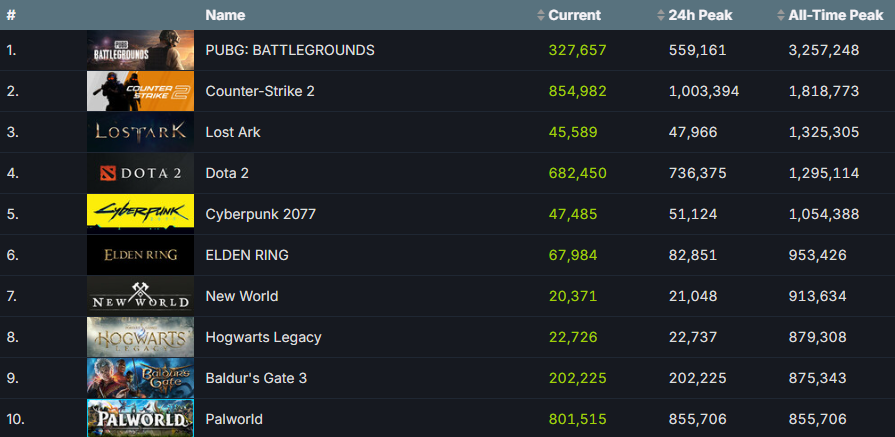Click the 24h Peak header label
Screen dimensions: 895x437
pyautogui.click(x=700, y=15)
